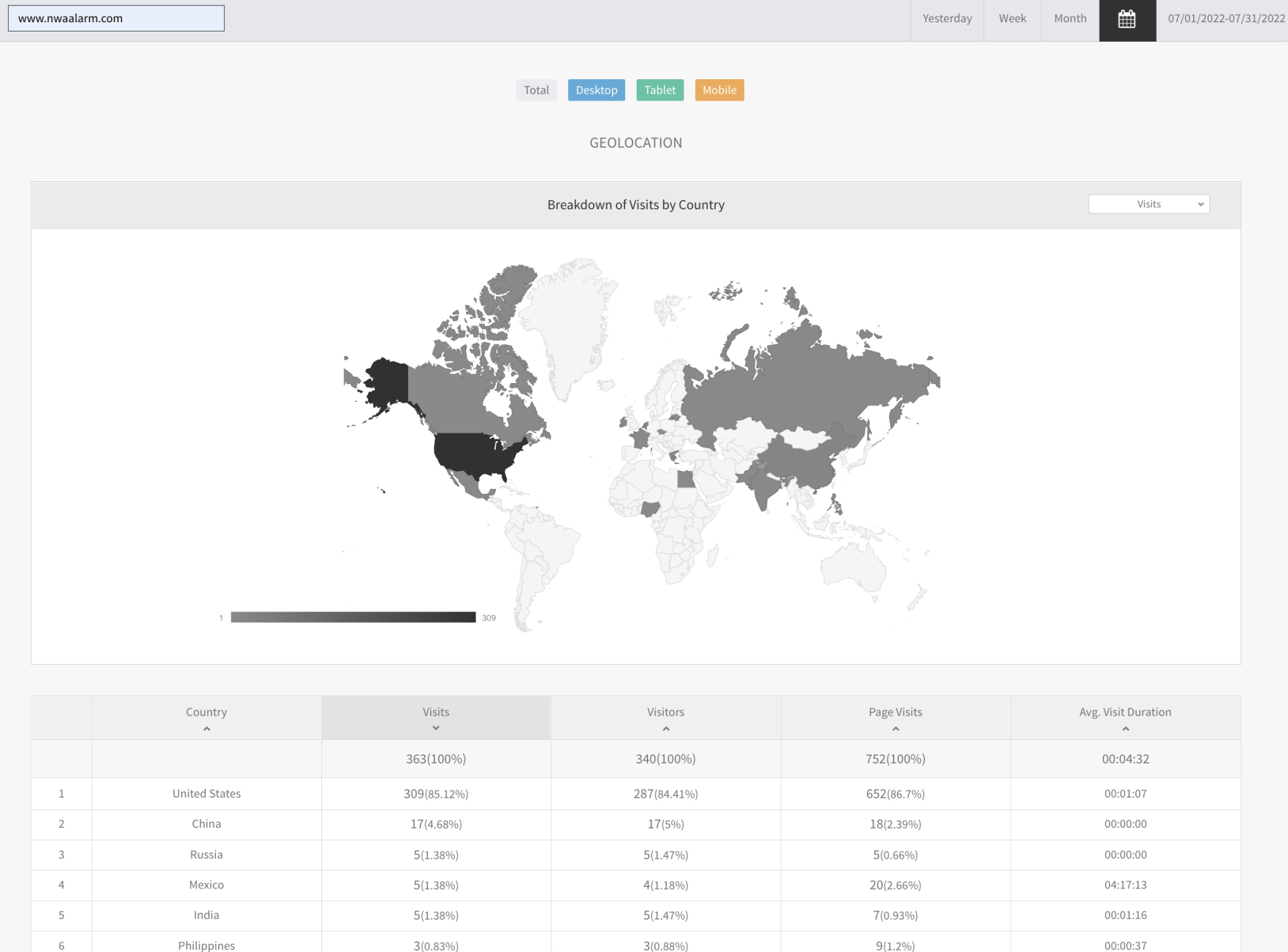Image resolution: width=1288 pixels, height=952 pixels.
Task: Click sort arrow under Page Visits column
Action: (895, 729)
